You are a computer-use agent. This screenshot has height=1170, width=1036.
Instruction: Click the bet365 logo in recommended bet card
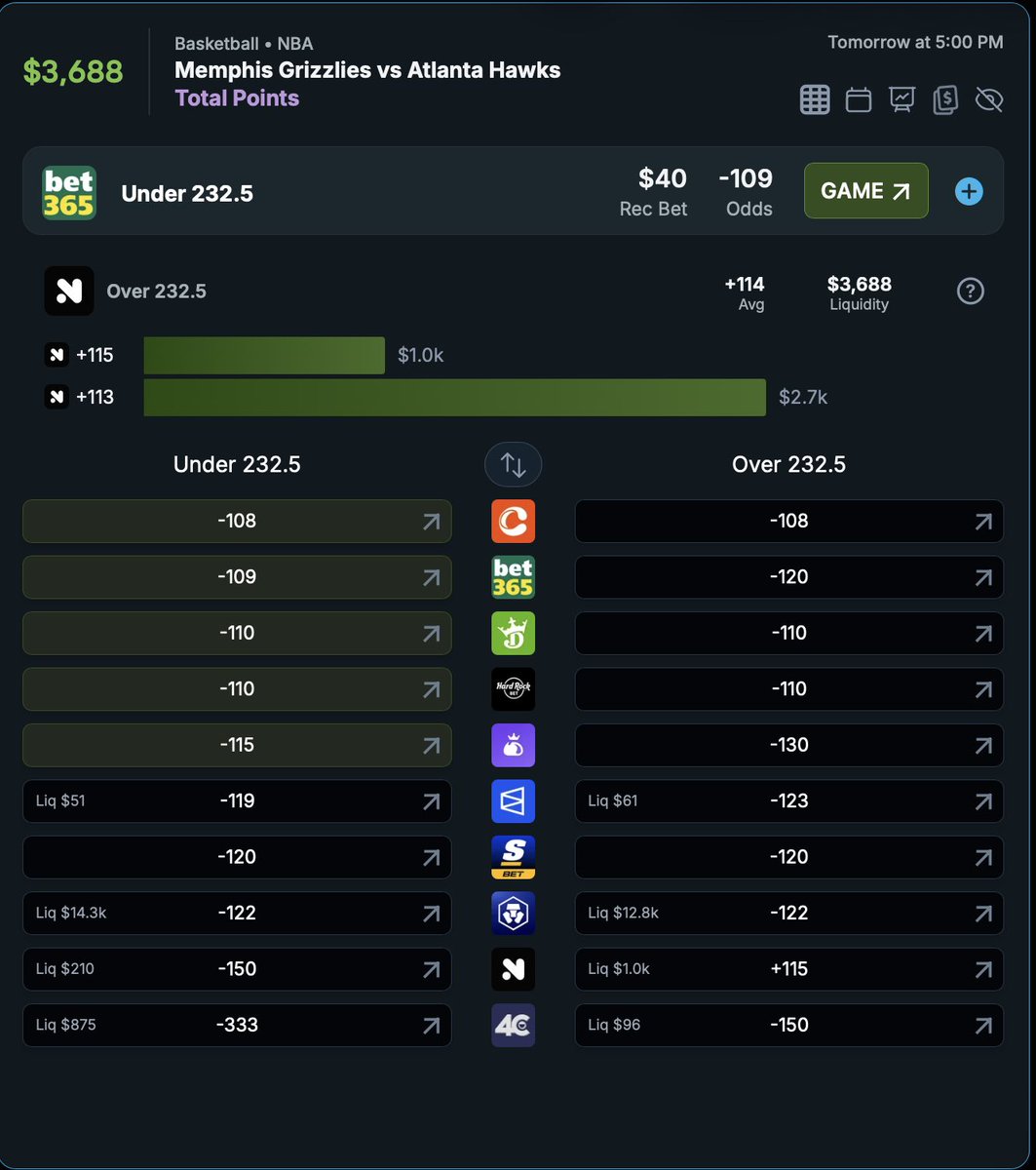69,192
